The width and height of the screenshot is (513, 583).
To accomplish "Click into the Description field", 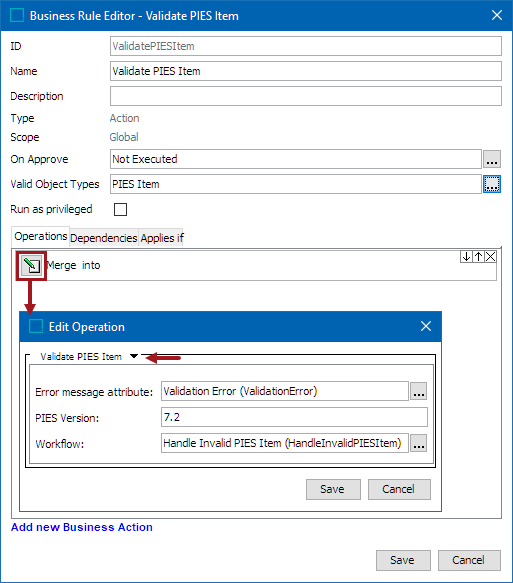I will pyautogui.click(x=306, y=96).
